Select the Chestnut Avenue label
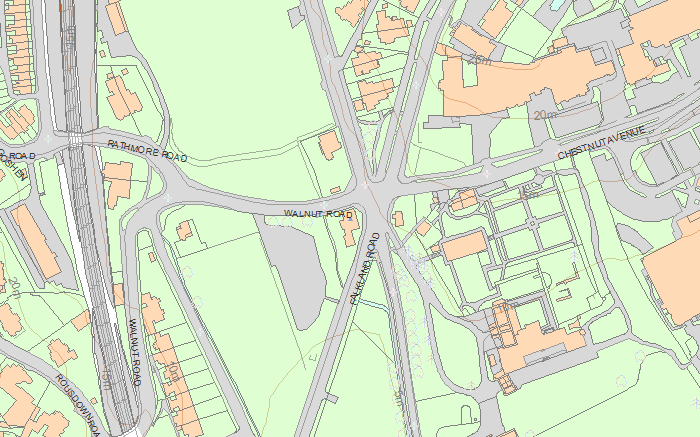 pos(601,142)
